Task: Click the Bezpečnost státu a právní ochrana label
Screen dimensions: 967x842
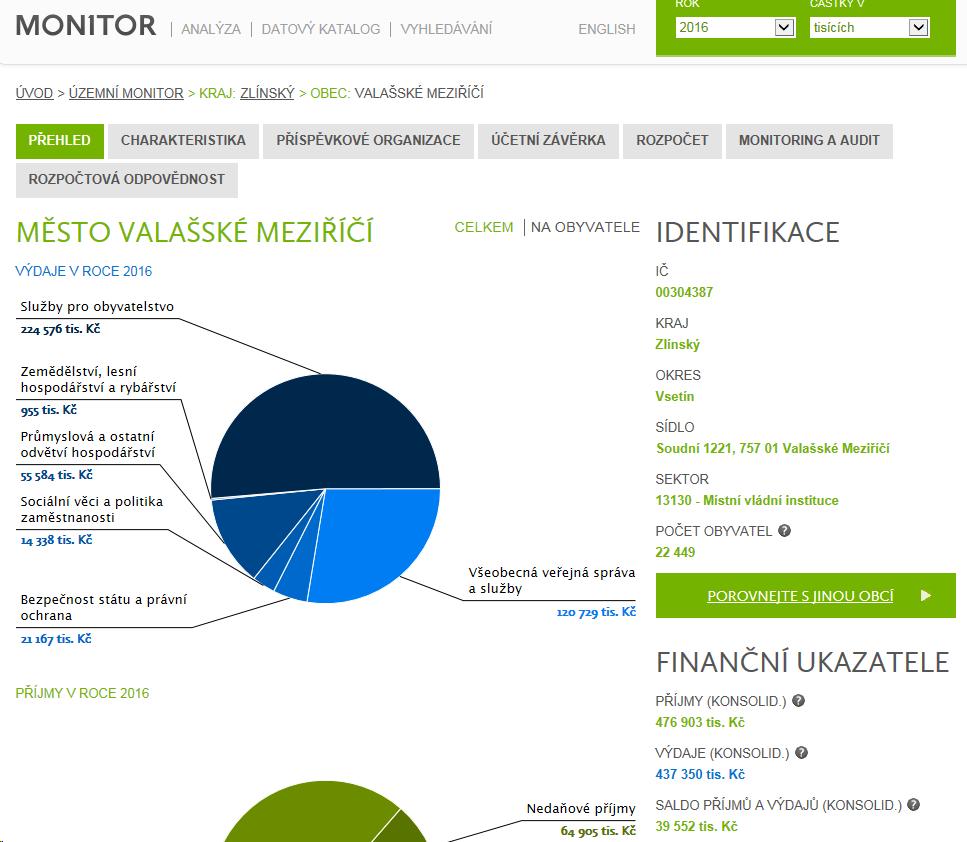Action: click(x=104, y=608)
